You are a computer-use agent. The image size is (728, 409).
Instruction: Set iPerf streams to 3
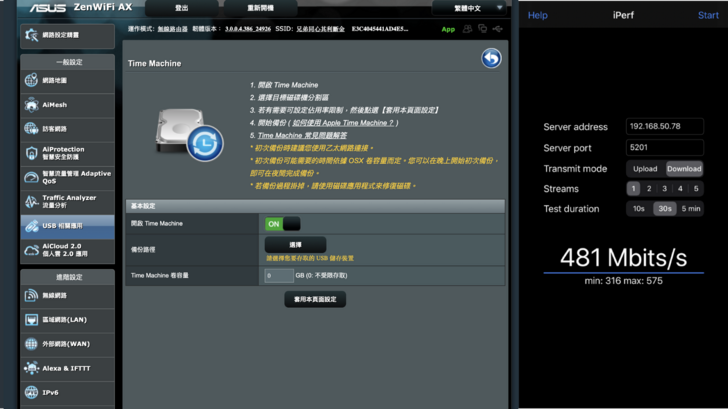pyautogui.click(x=664, y=188)
